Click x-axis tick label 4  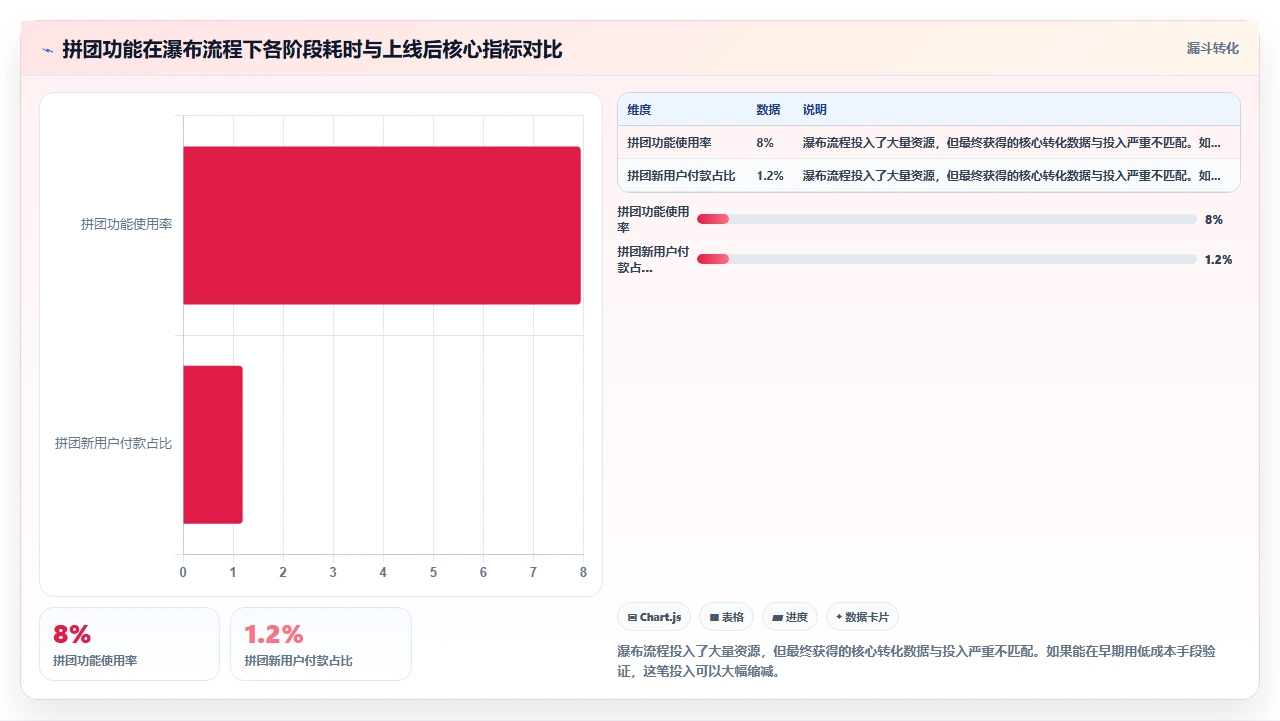(383, 573)
